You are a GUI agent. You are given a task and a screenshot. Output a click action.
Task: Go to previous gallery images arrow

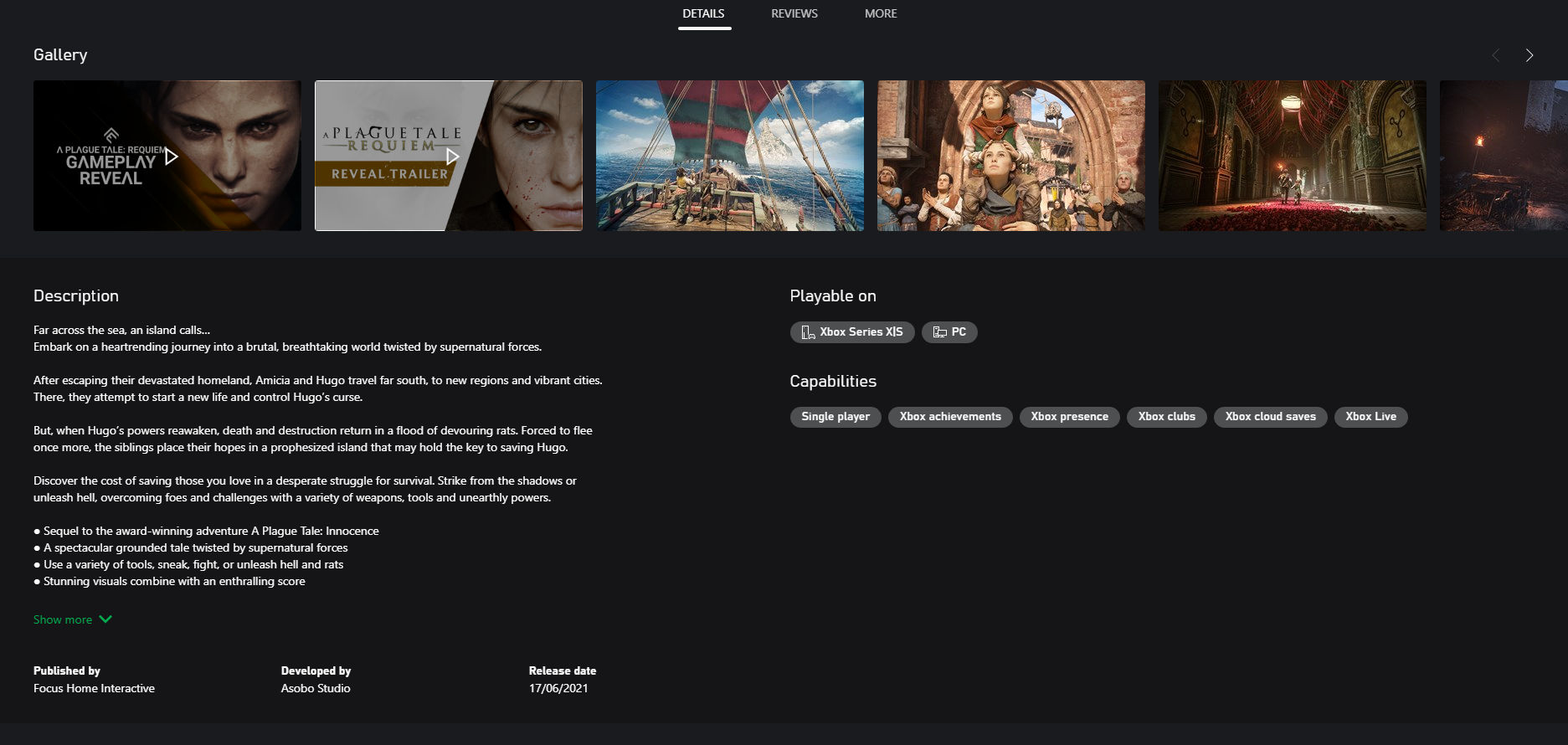point(1496,55)
